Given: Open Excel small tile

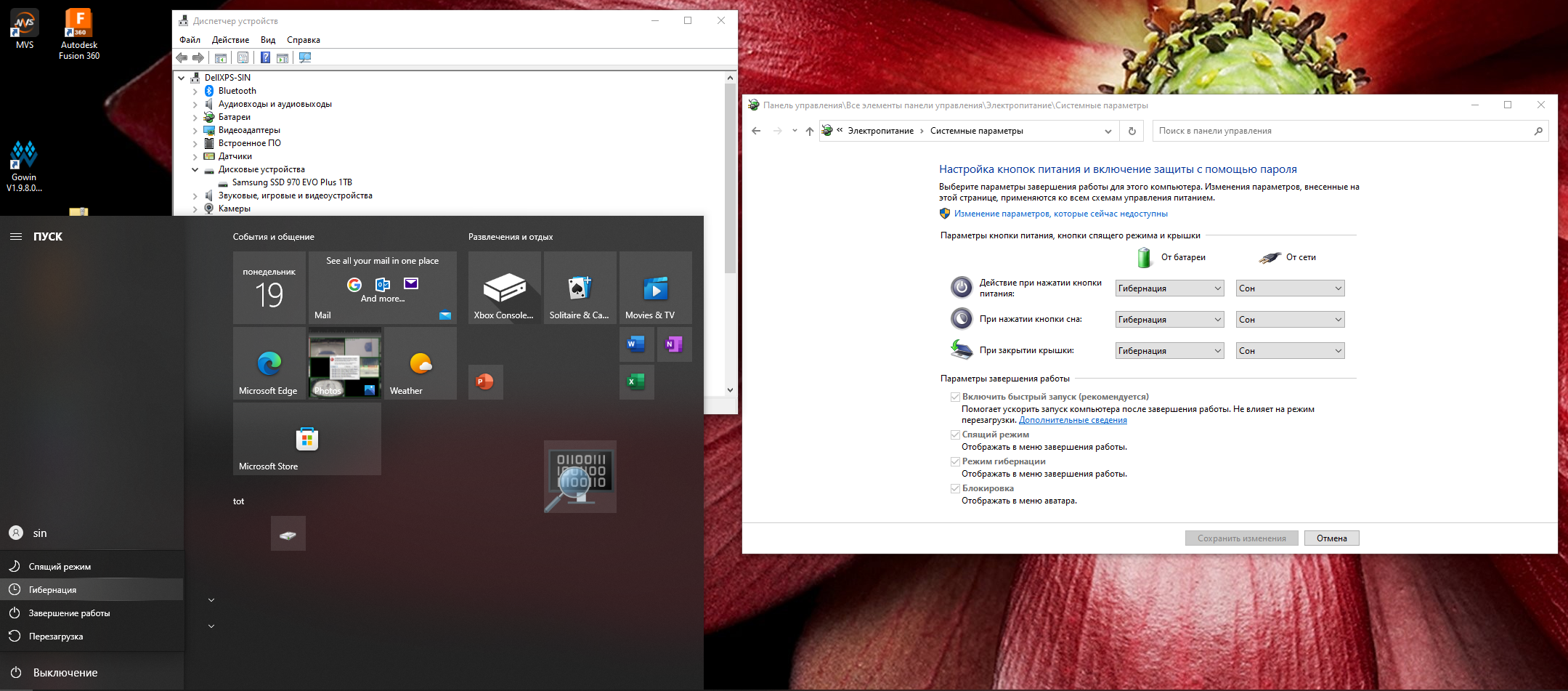Looking at the screenshot, I should click(636, 381).
